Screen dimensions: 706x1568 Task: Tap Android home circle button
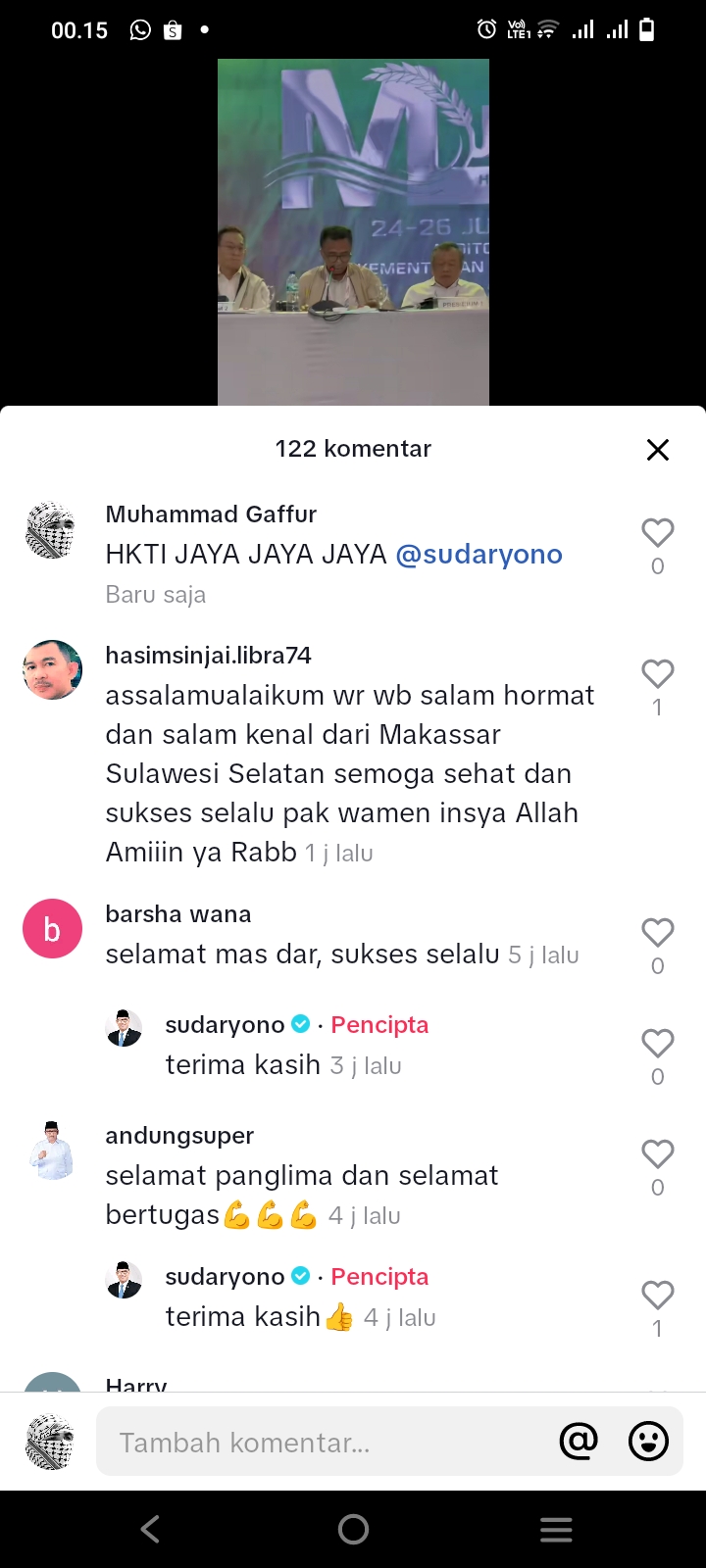(x=353, y=1529)
